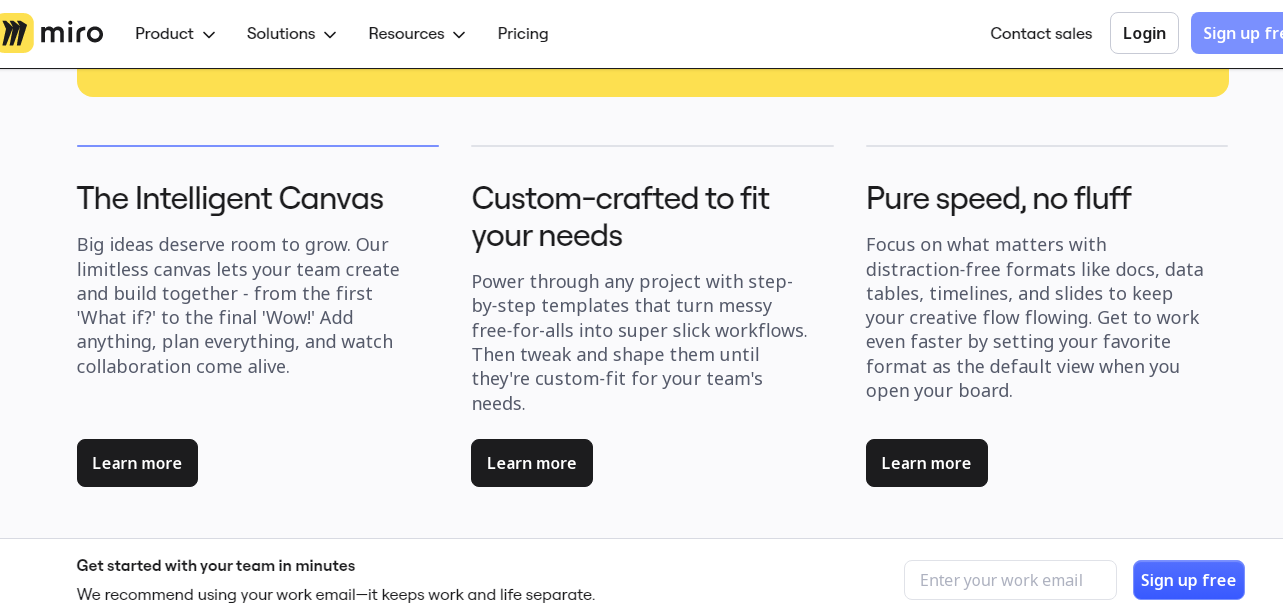Open the Contact sales link
Viewport: 1283px width, 611px height.
pyautogui.click(x=1040, y=34)
